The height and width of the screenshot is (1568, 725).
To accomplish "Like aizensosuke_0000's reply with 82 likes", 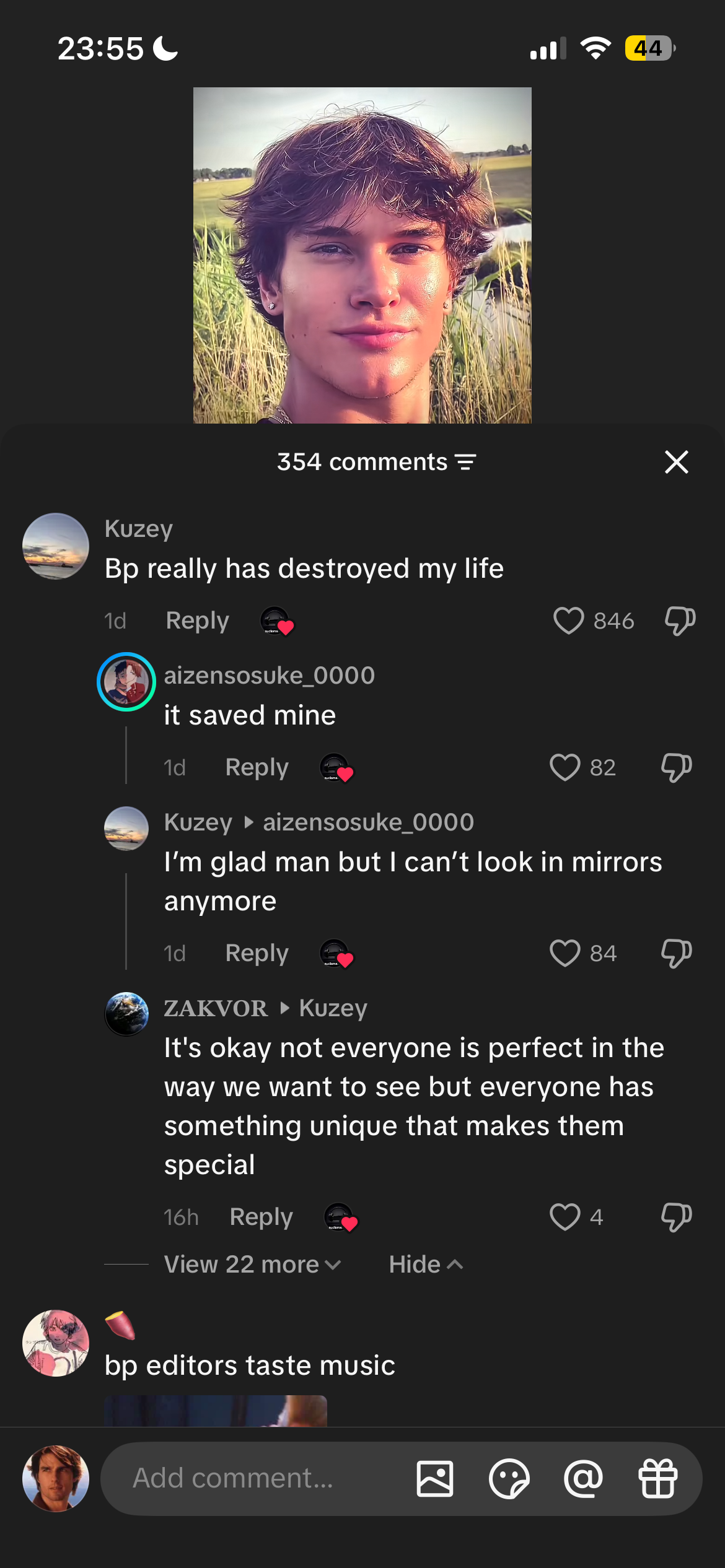I will [x=565, y=767].
